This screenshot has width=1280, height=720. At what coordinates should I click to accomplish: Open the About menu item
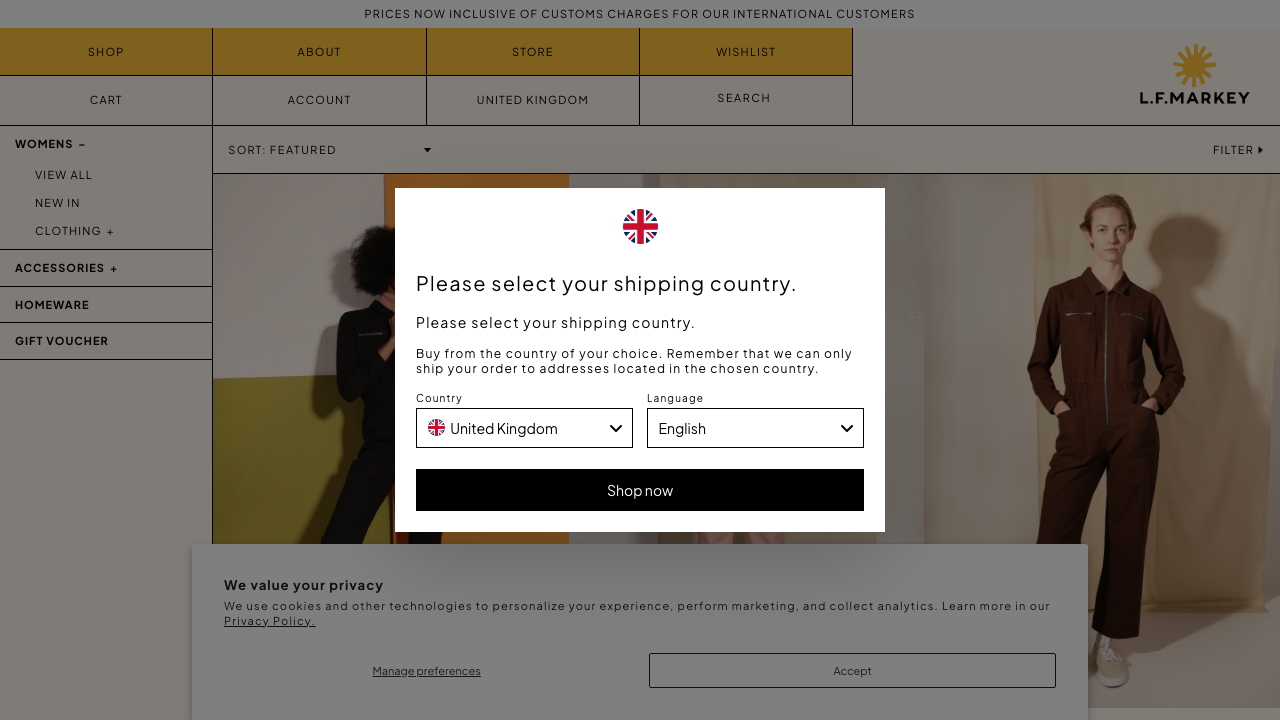point(319,52)
